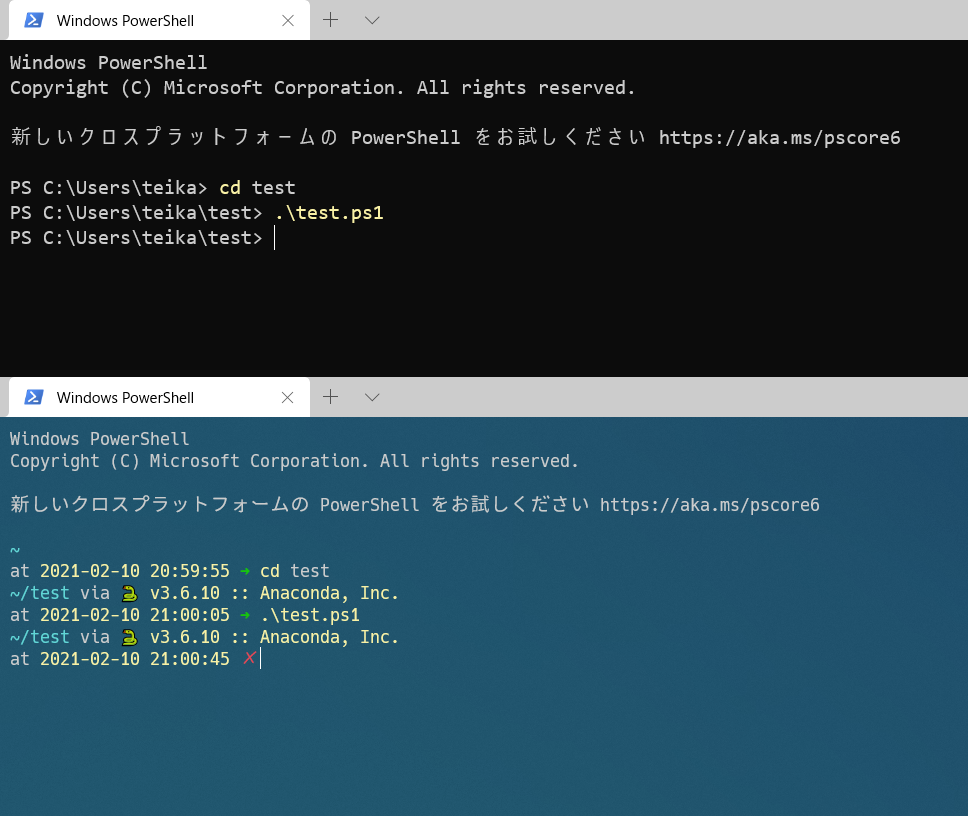This screenshot has width=968, height=816.
Task: Click the green arrow after 21:00:05
Action: [245, 615]
